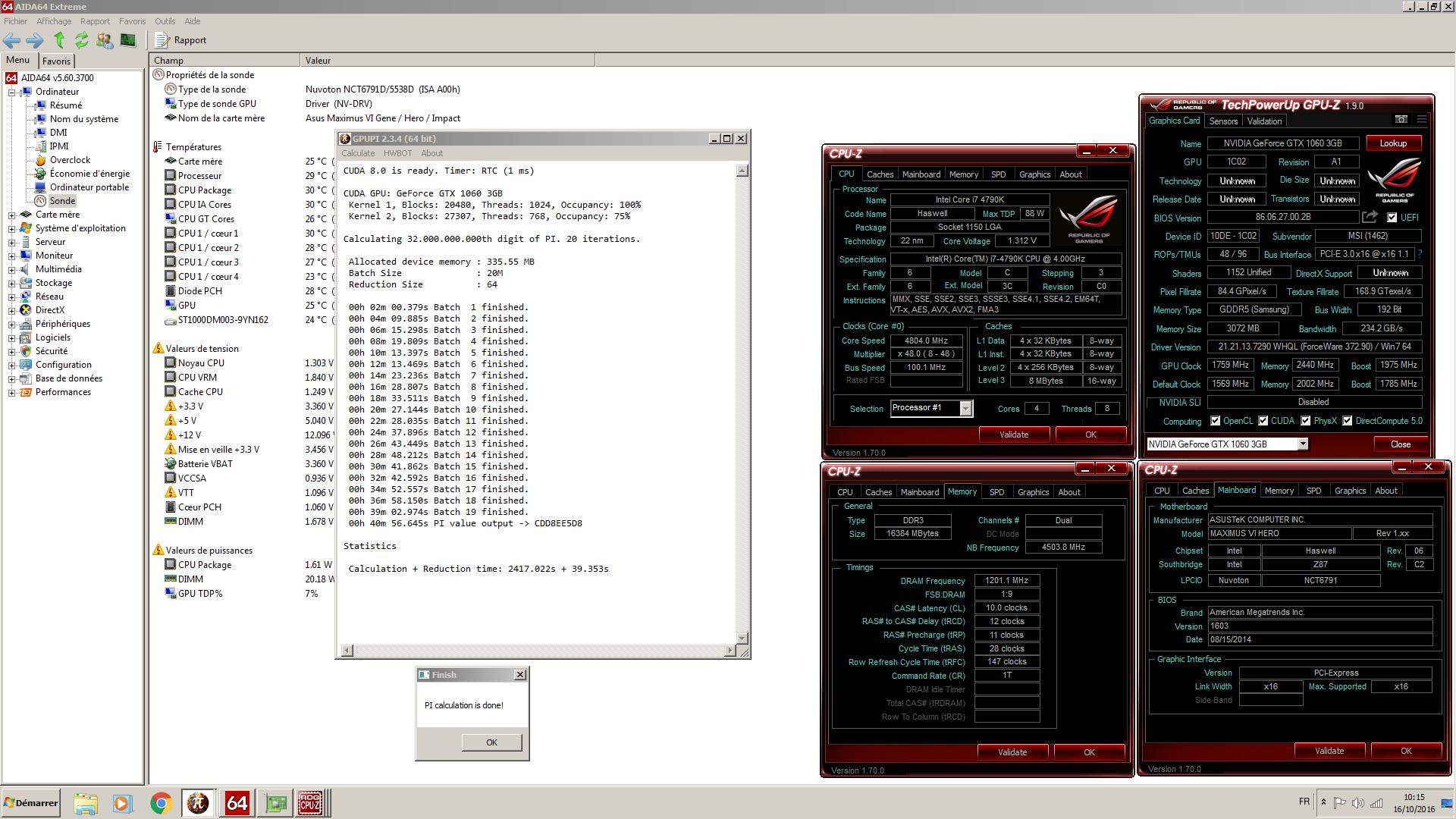Click Validate in the top CPU-Z window

[1014, 435]
